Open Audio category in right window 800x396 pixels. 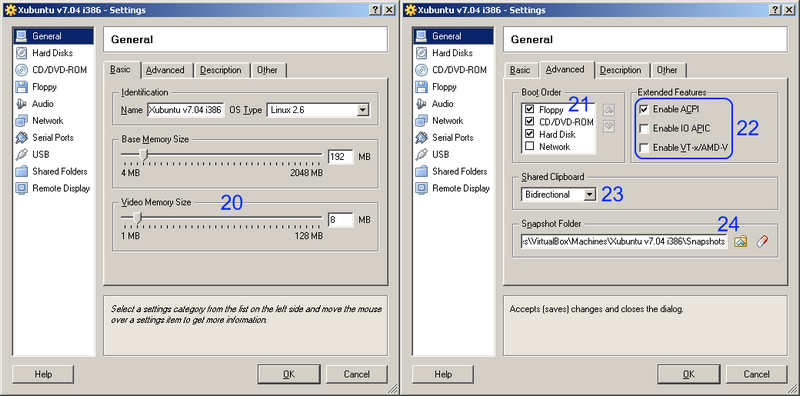pyautogui.click(x=435, y=104)
